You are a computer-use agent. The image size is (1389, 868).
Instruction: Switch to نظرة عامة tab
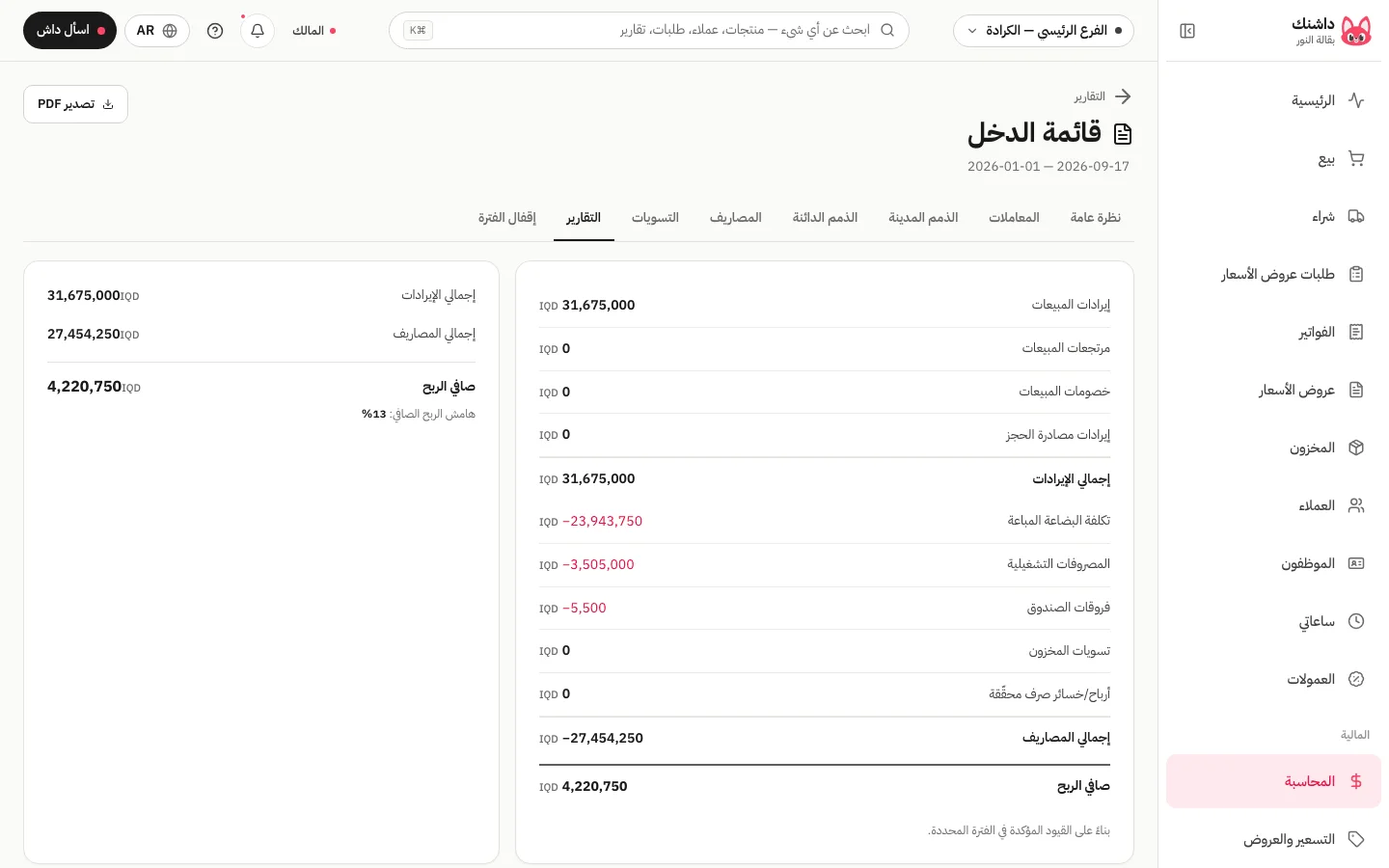coord(1096,218)
